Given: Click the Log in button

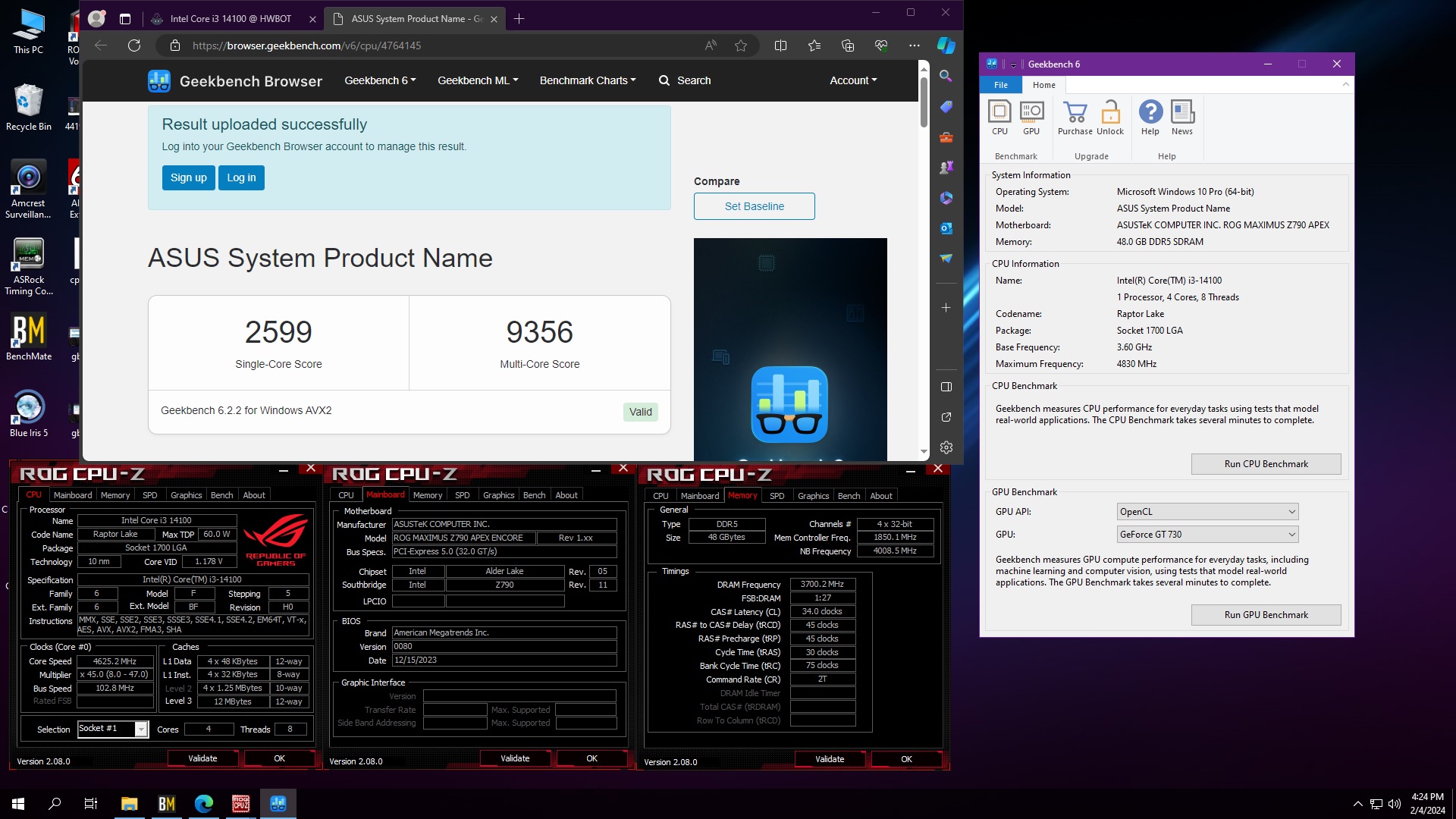Looking at the screenshot, I should click(241, 177).
